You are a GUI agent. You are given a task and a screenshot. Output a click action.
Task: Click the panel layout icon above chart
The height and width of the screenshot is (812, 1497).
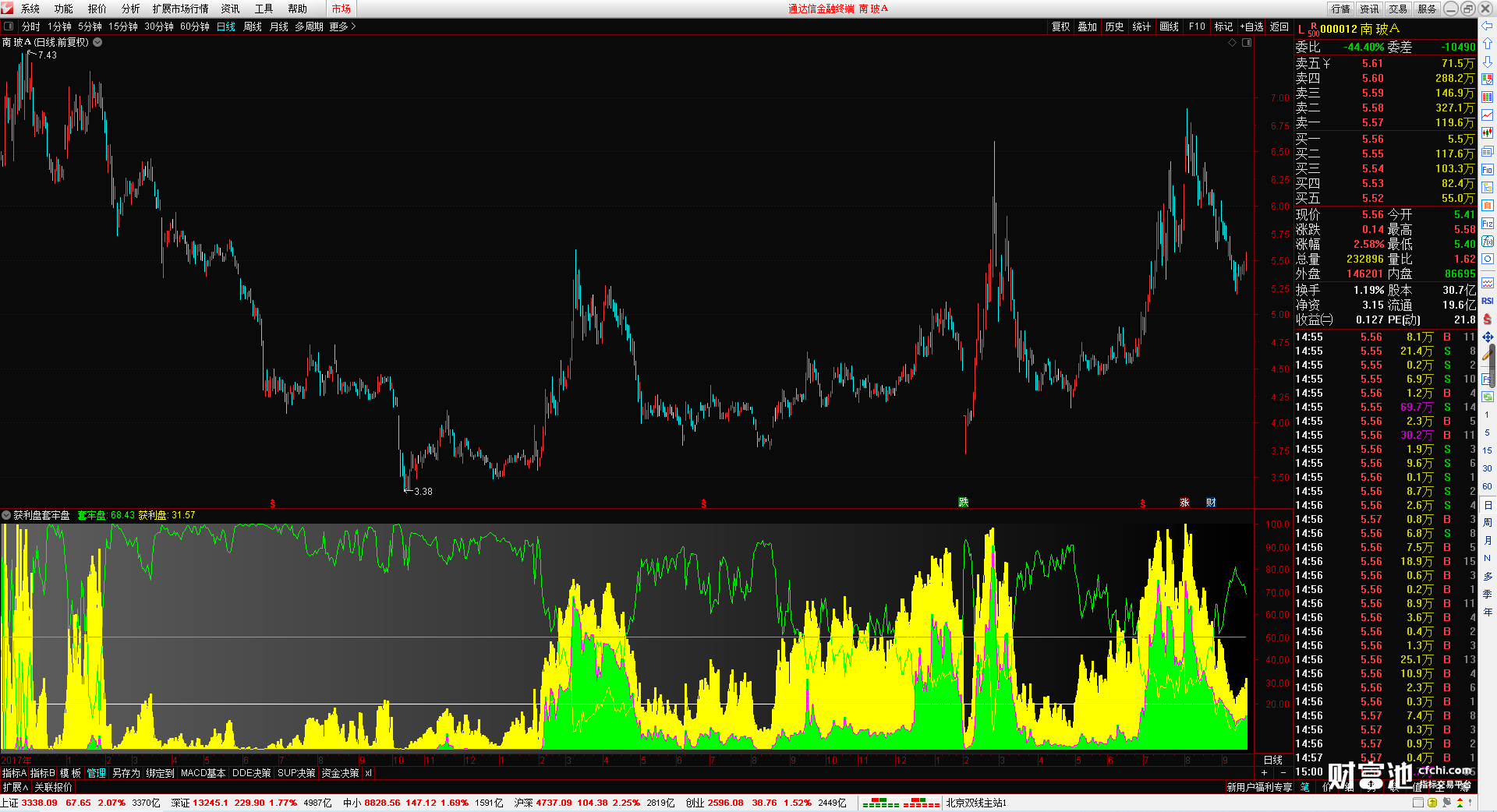pos(1247,43)
